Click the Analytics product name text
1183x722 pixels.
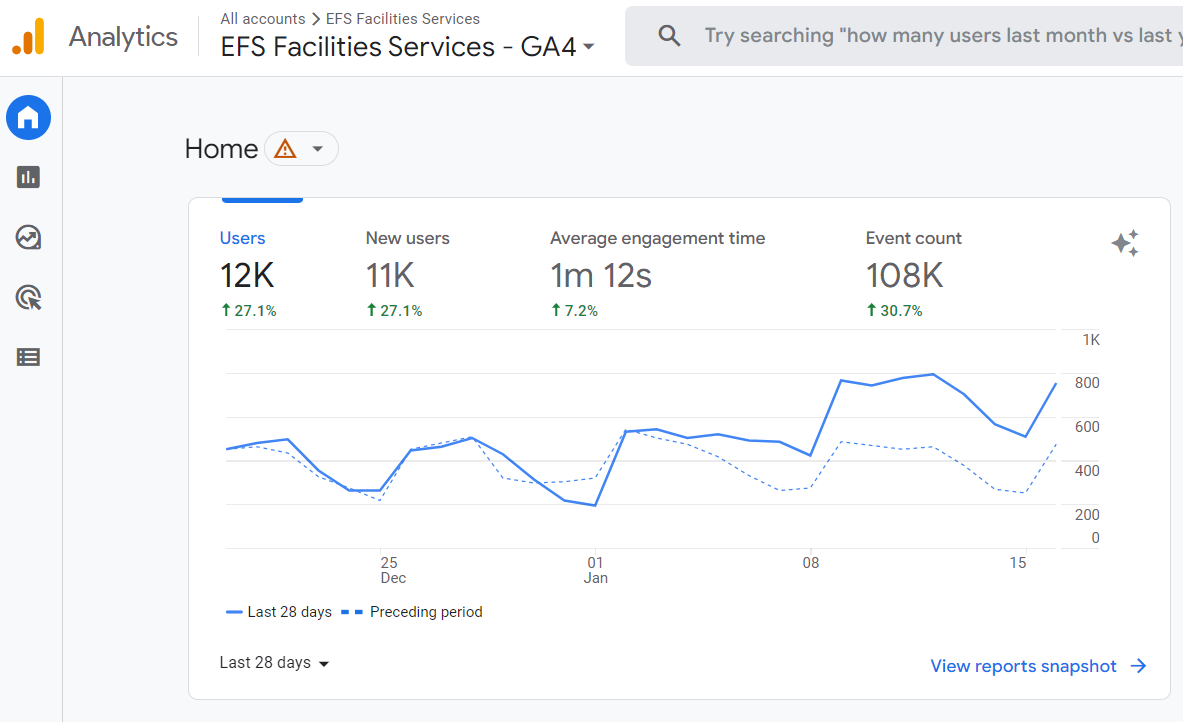tap(124, 37)
